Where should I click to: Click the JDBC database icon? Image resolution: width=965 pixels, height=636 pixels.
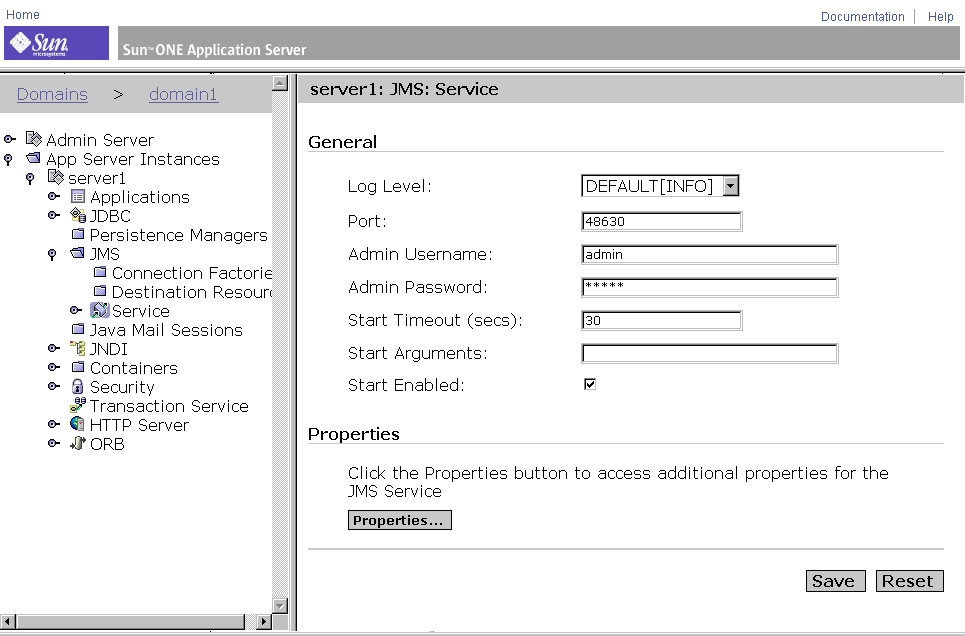[x=78, y=215]
